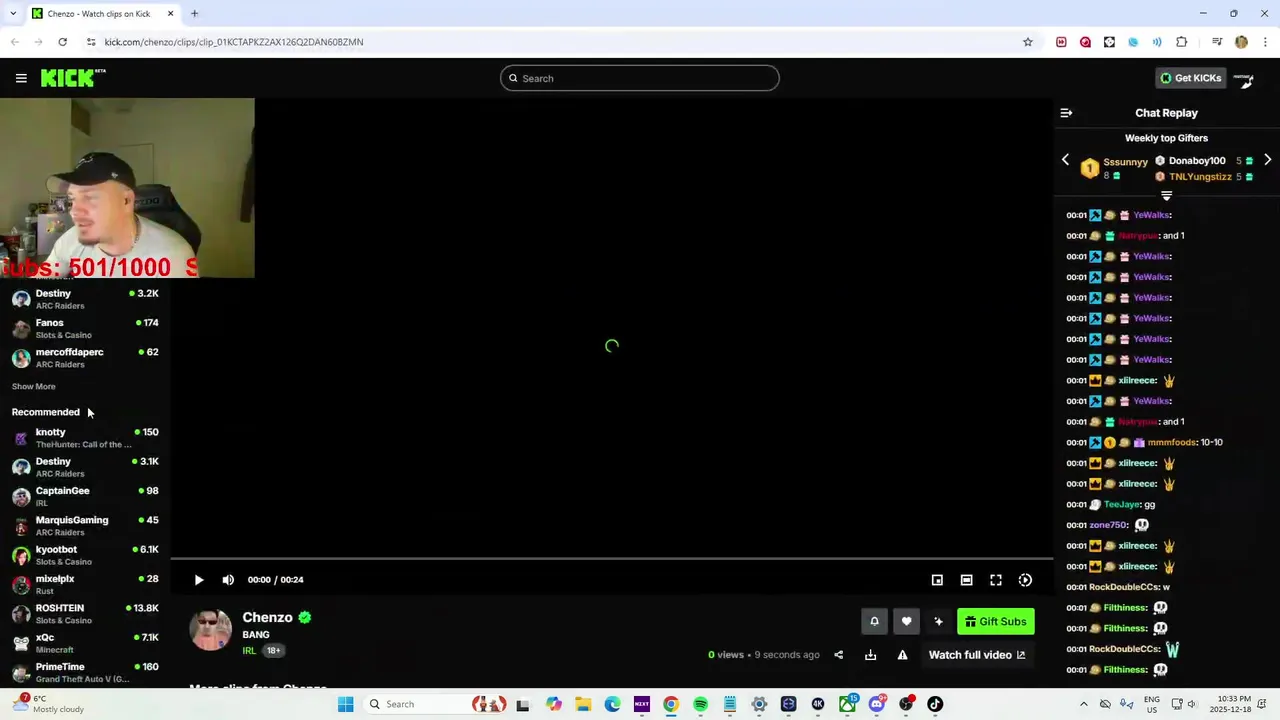Open knotty recommended channel
Screen dimensions: 1280x720
[85, 437]
